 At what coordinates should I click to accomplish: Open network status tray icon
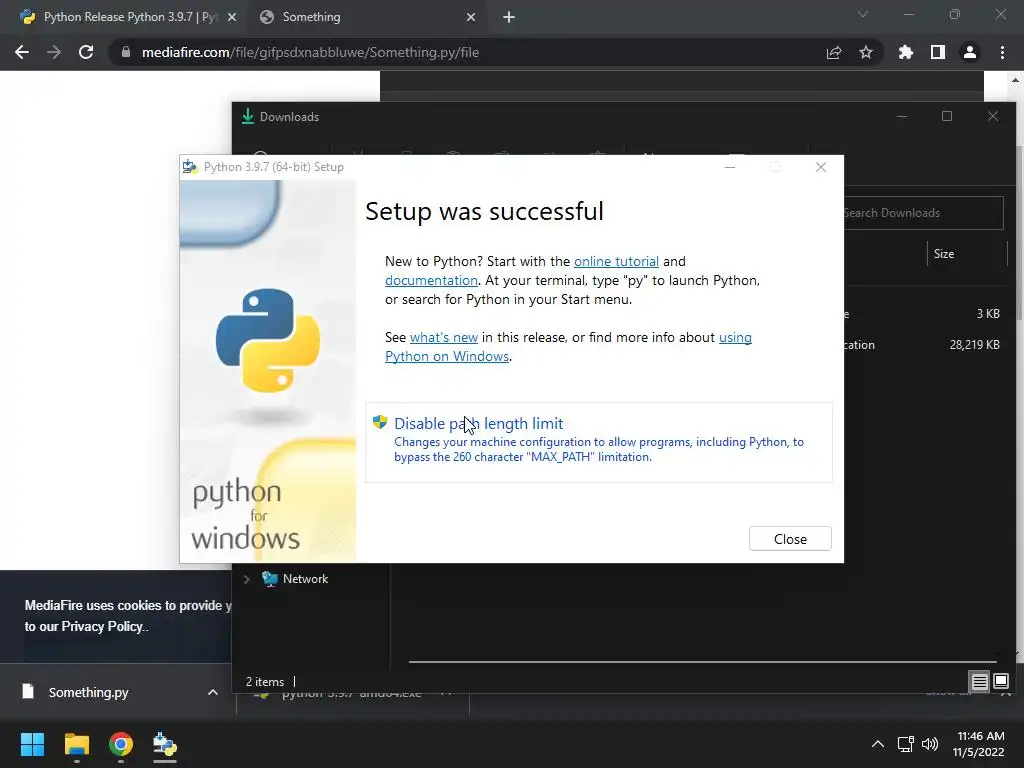906,744
